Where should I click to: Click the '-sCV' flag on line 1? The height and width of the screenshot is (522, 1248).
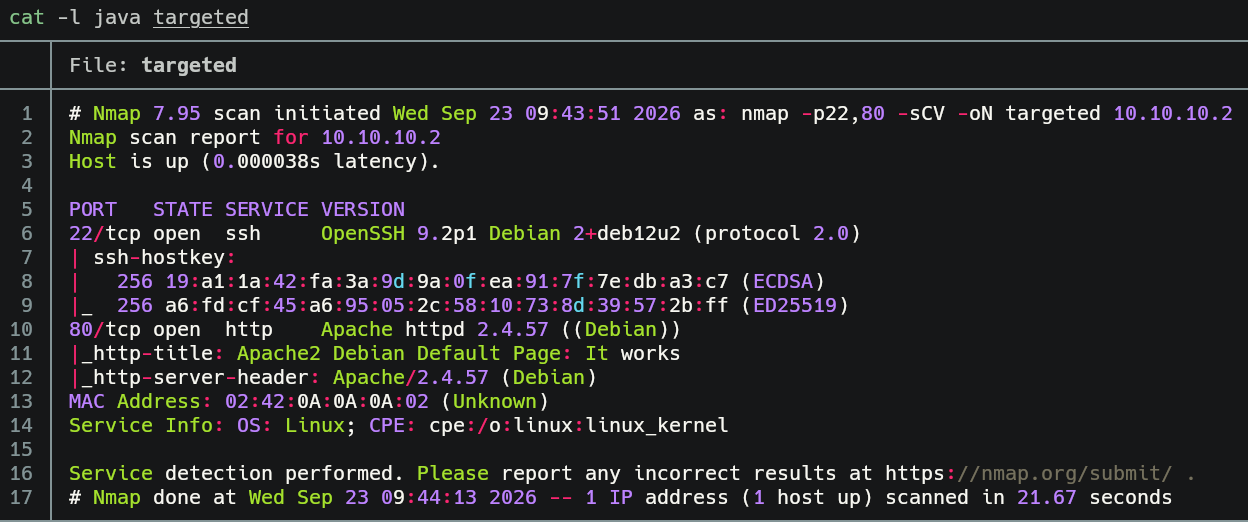pos(921,113)
